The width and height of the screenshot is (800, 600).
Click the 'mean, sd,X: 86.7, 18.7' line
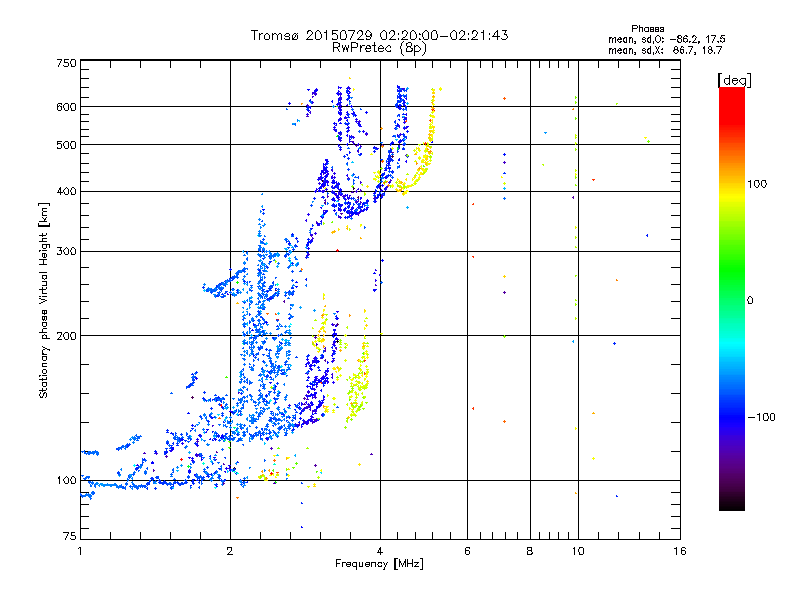click(x=665, y=50)
